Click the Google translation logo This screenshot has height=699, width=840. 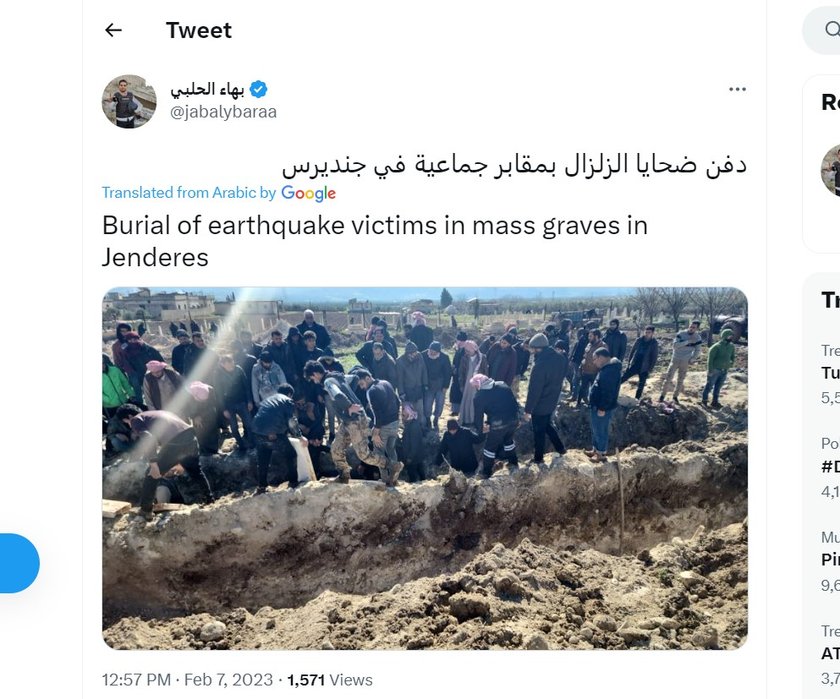(308, 193)
